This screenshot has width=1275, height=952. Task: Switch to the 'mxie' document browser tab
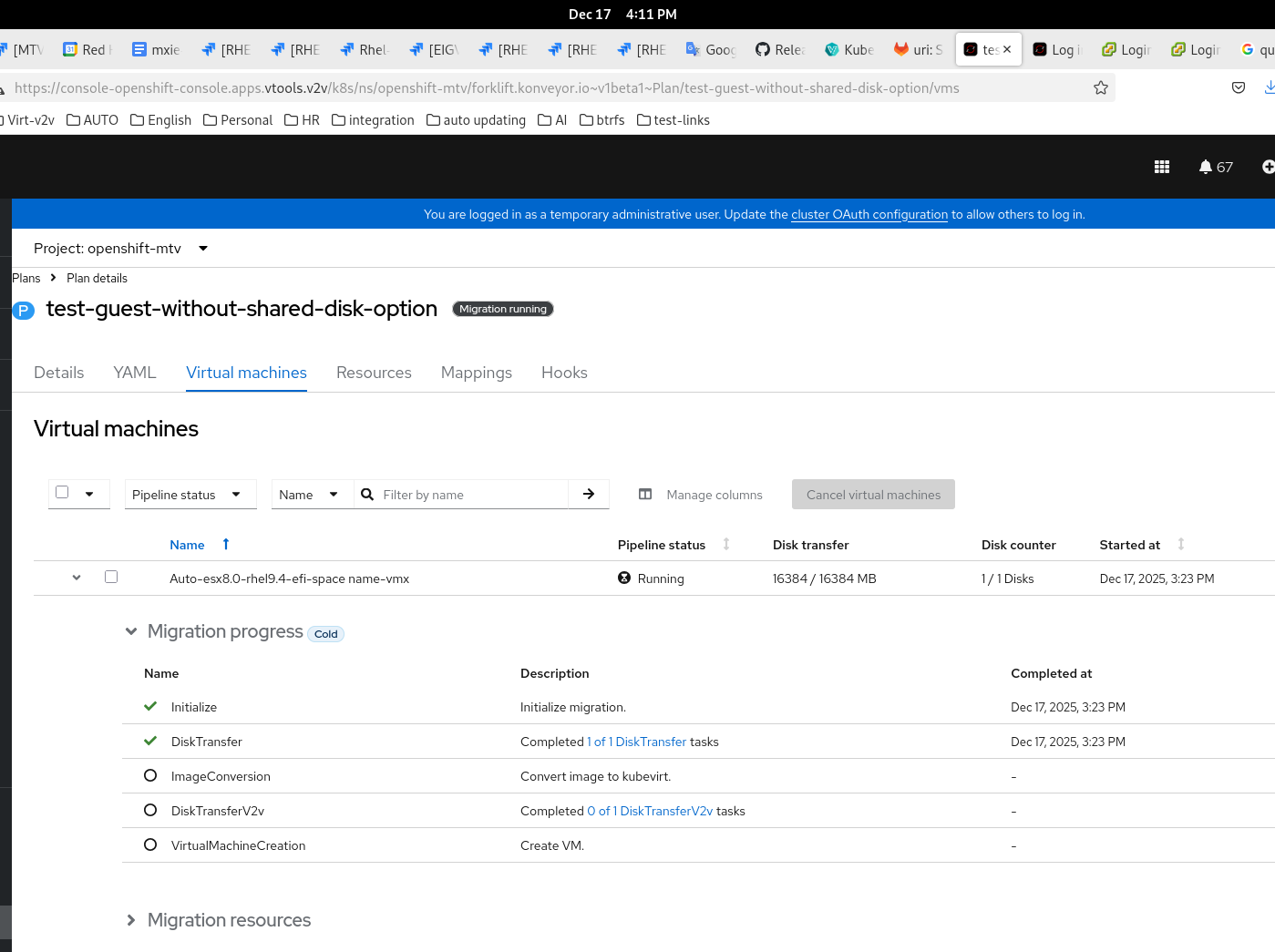tap(157, 49)
